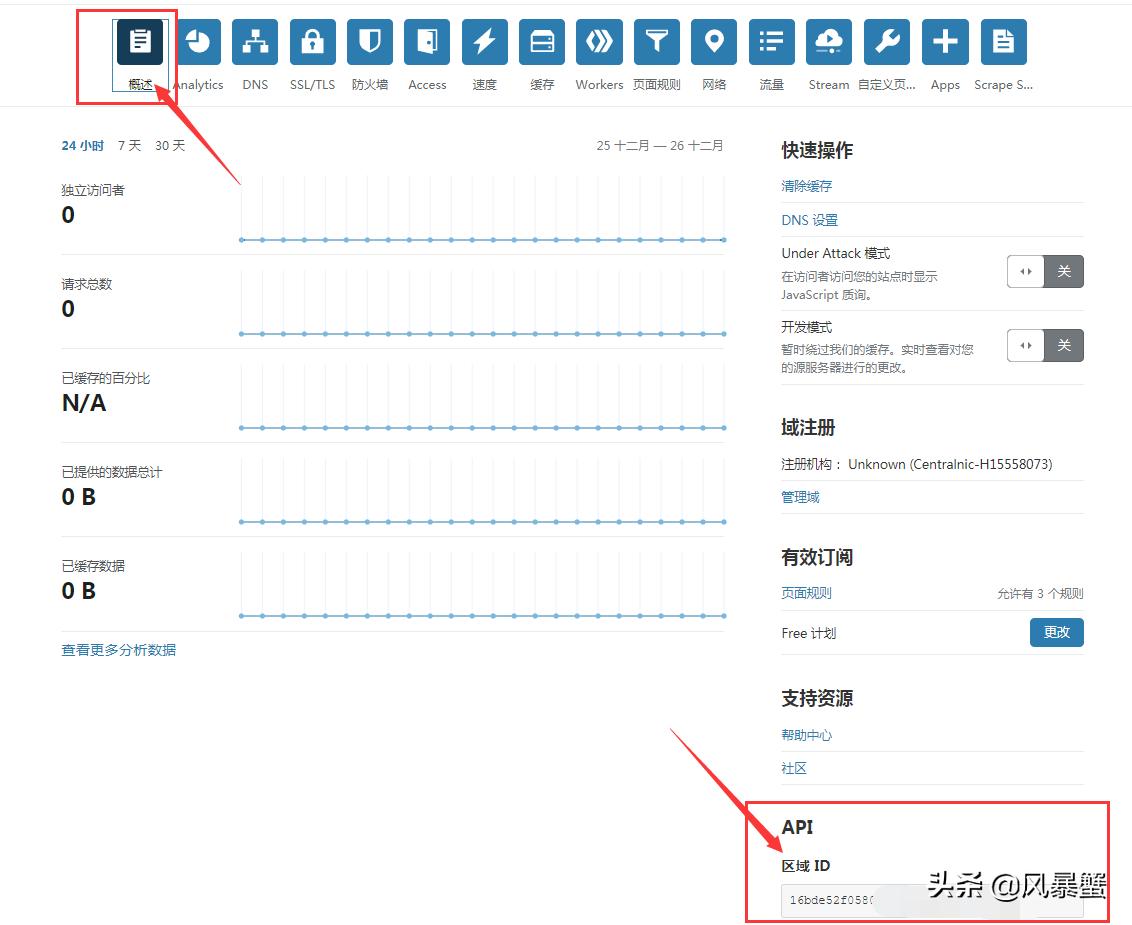Enable Under Attack 模式 toggle
The height and width of the screenshot is (925, 1132).
(x=1045, y=271)
